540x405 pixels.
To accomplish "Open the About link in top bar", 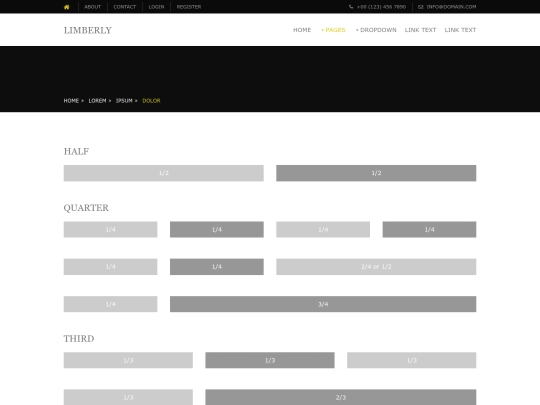I will click(93, 7).
